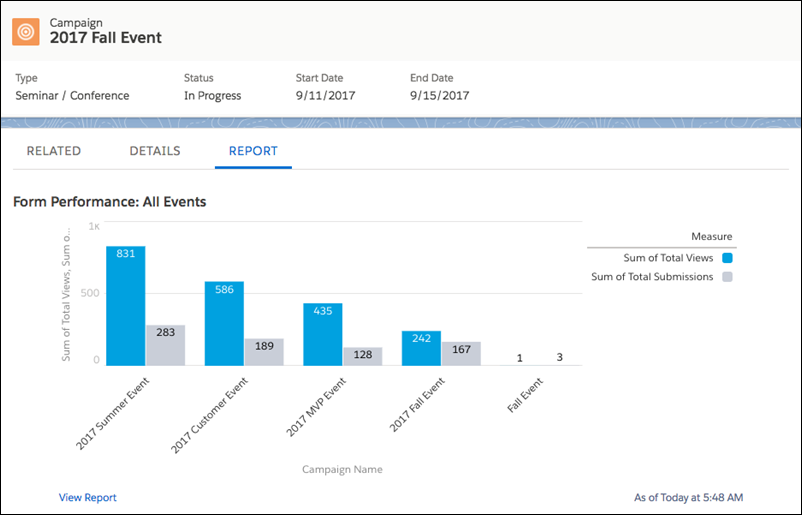Image resolution: width=802 pixels, height=515 pixels.
Task: Select the Report tab
Action: (253, 151)
